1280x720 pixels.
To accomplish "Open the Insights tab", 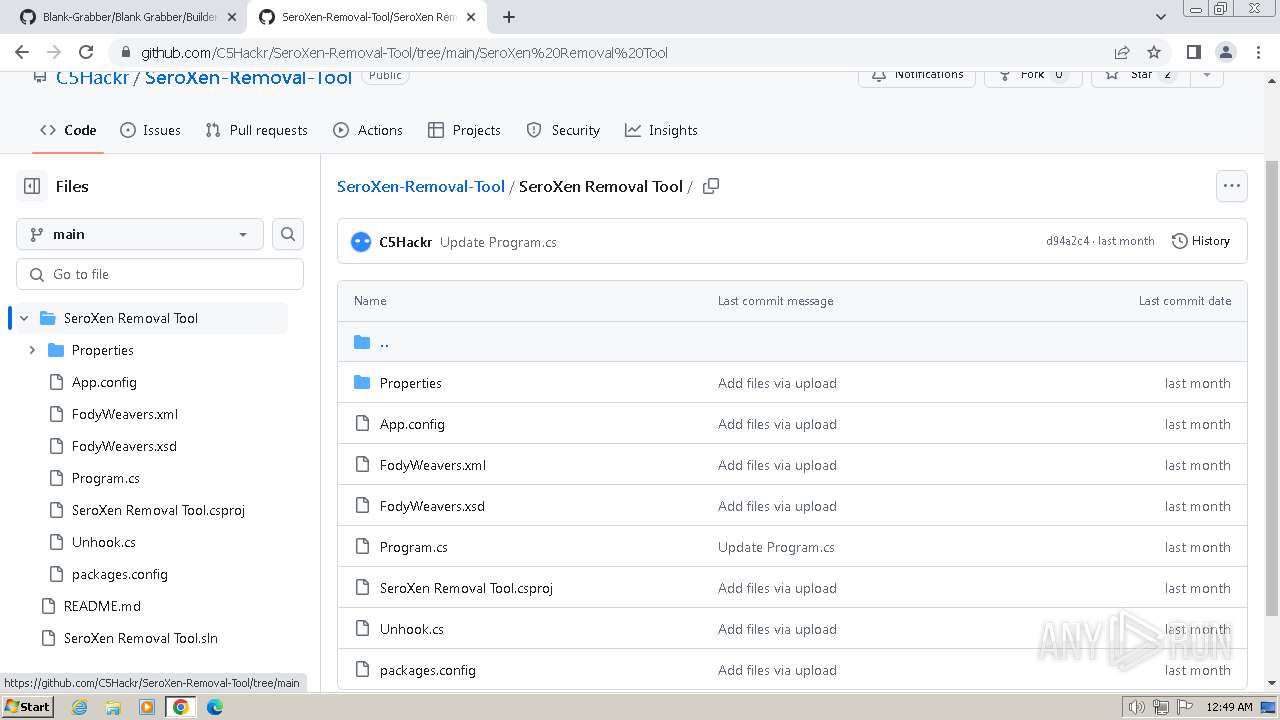I will 661,130.
